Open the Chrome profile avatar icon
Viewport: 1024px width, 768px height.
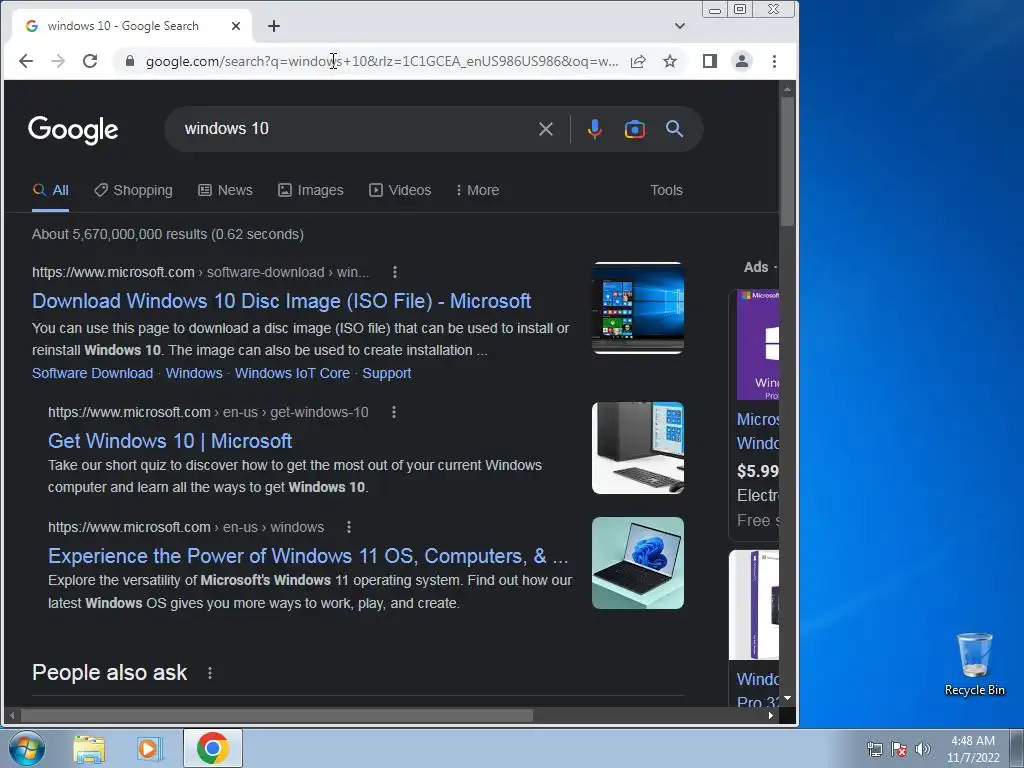coord(742,61)
